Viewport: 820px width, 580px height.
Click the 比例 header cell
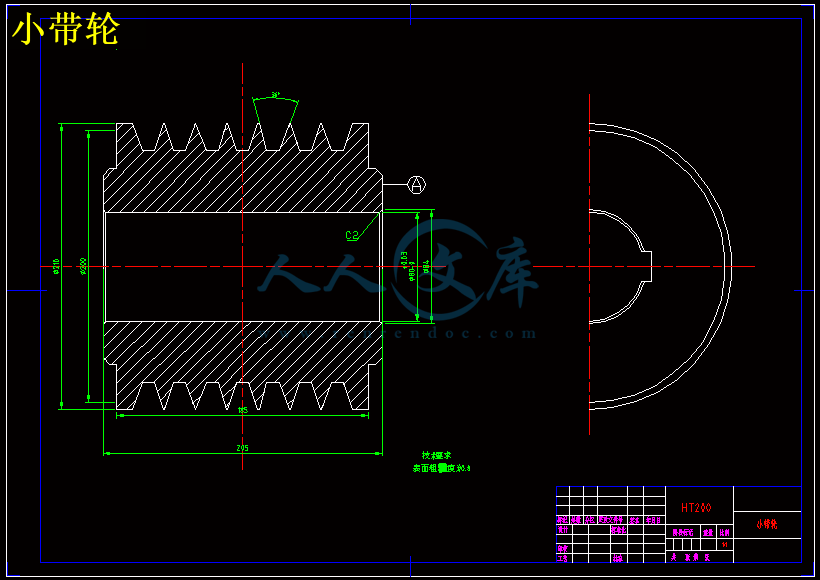click(724, 532)
